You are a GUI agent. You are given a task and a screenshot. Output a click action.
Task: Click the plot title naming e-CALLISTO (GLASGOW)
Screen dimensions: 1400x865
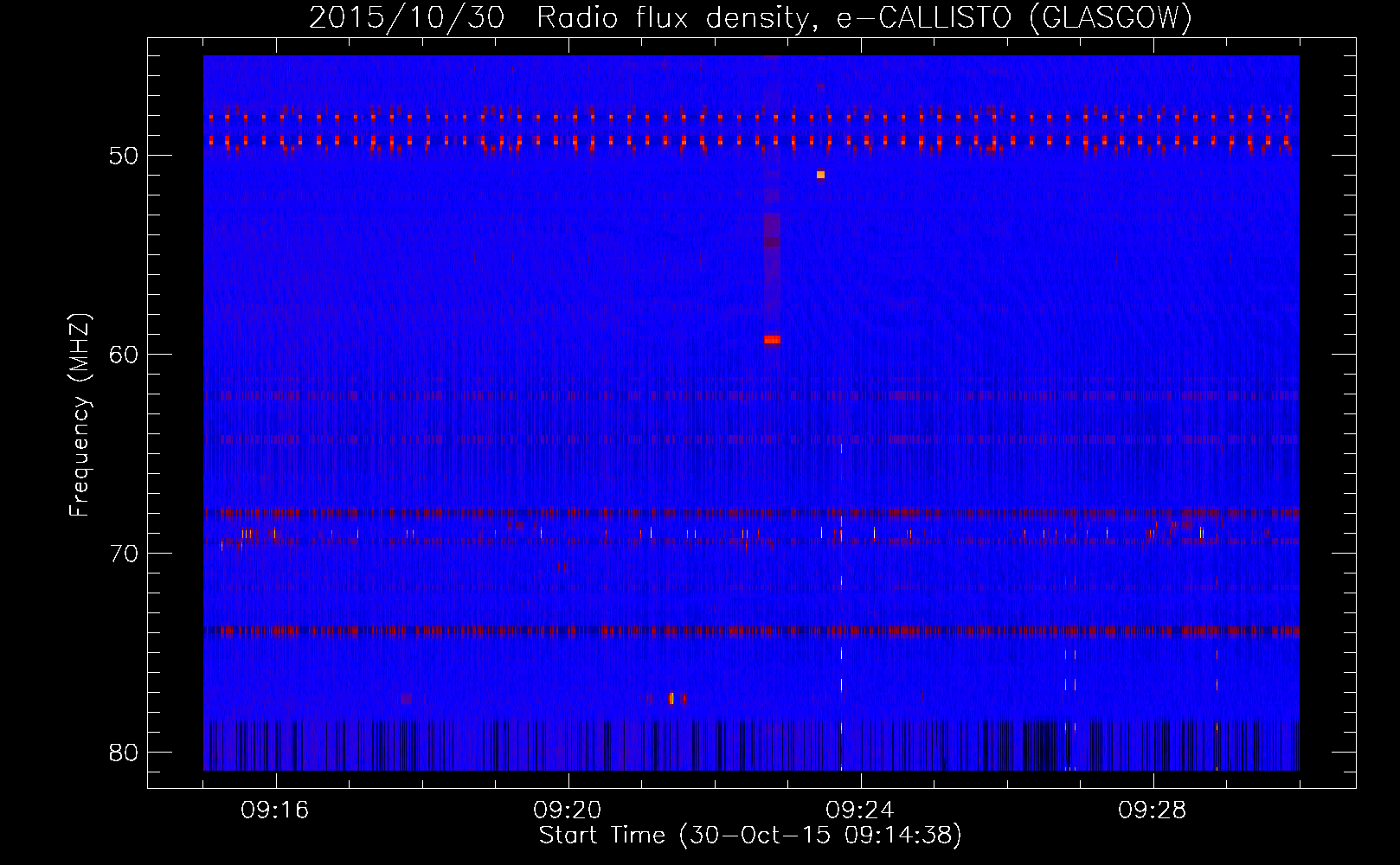coord(750,17)
